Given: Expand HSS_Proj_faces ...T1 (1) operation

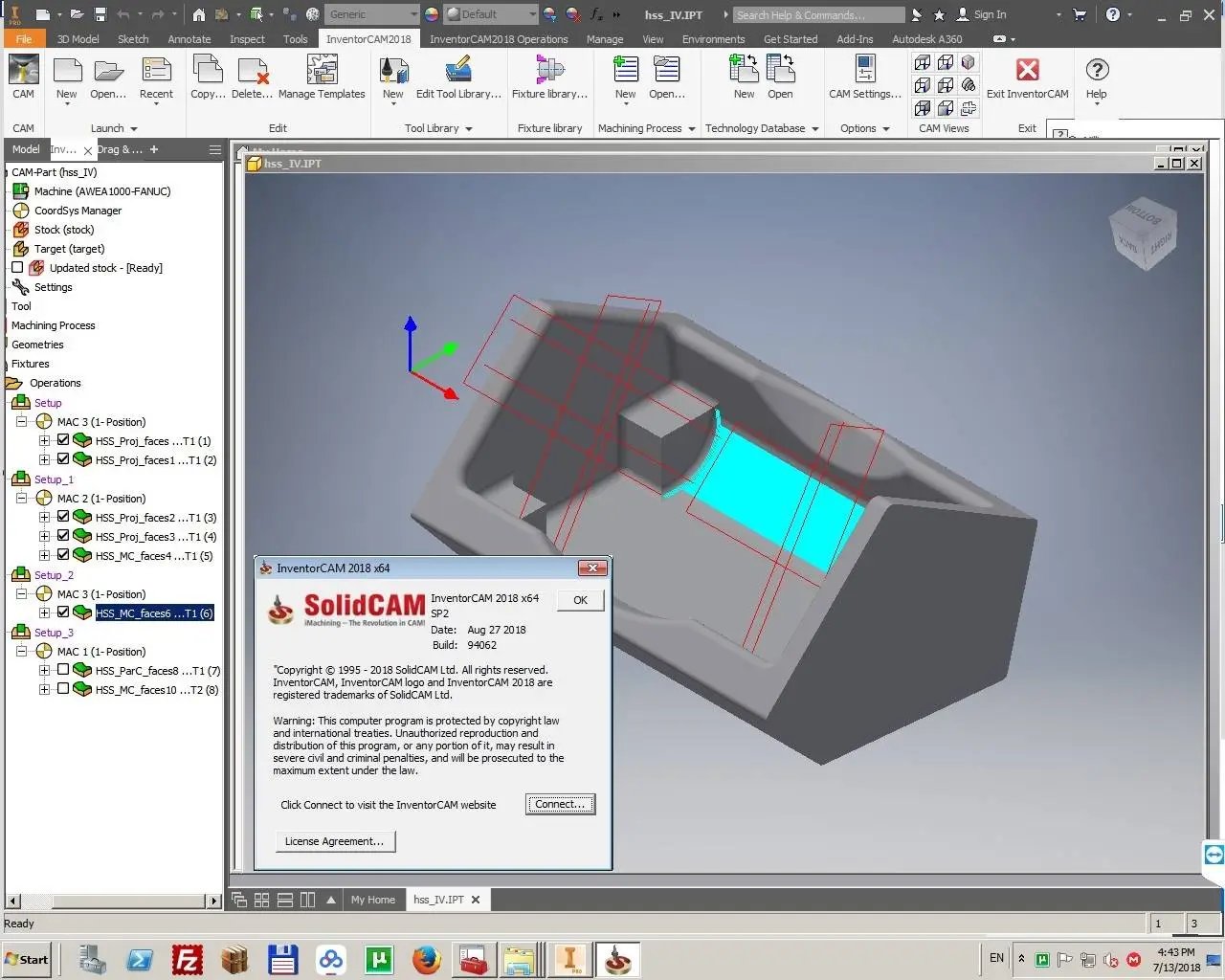Looking at the screenshot, I should (44, 440).
